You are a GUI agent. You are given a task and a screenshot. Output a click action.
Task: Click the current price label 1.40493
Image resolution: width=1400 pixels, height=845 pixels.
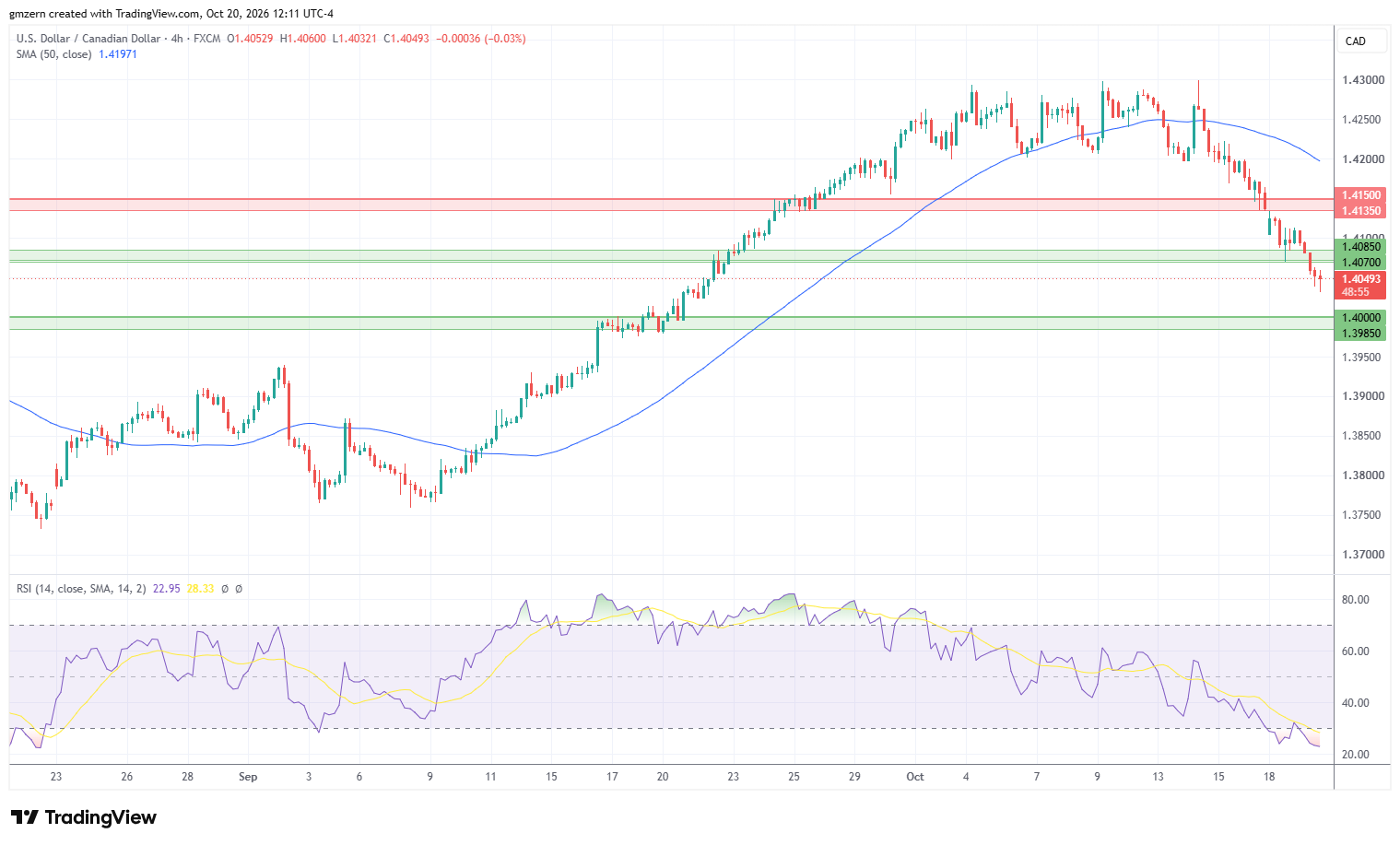(1361, 279)
